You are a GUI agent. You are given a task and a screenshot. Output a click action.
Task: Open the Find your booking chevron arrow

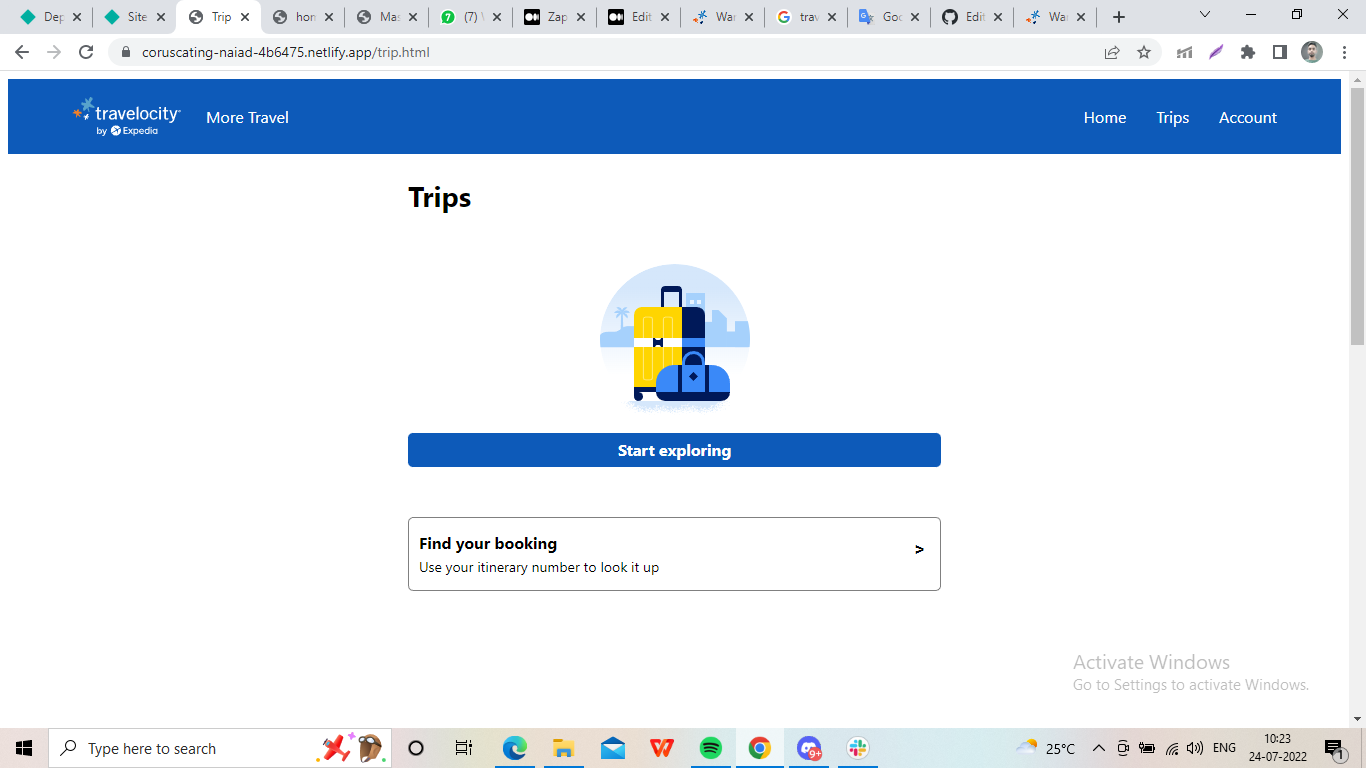coord(917,549)
